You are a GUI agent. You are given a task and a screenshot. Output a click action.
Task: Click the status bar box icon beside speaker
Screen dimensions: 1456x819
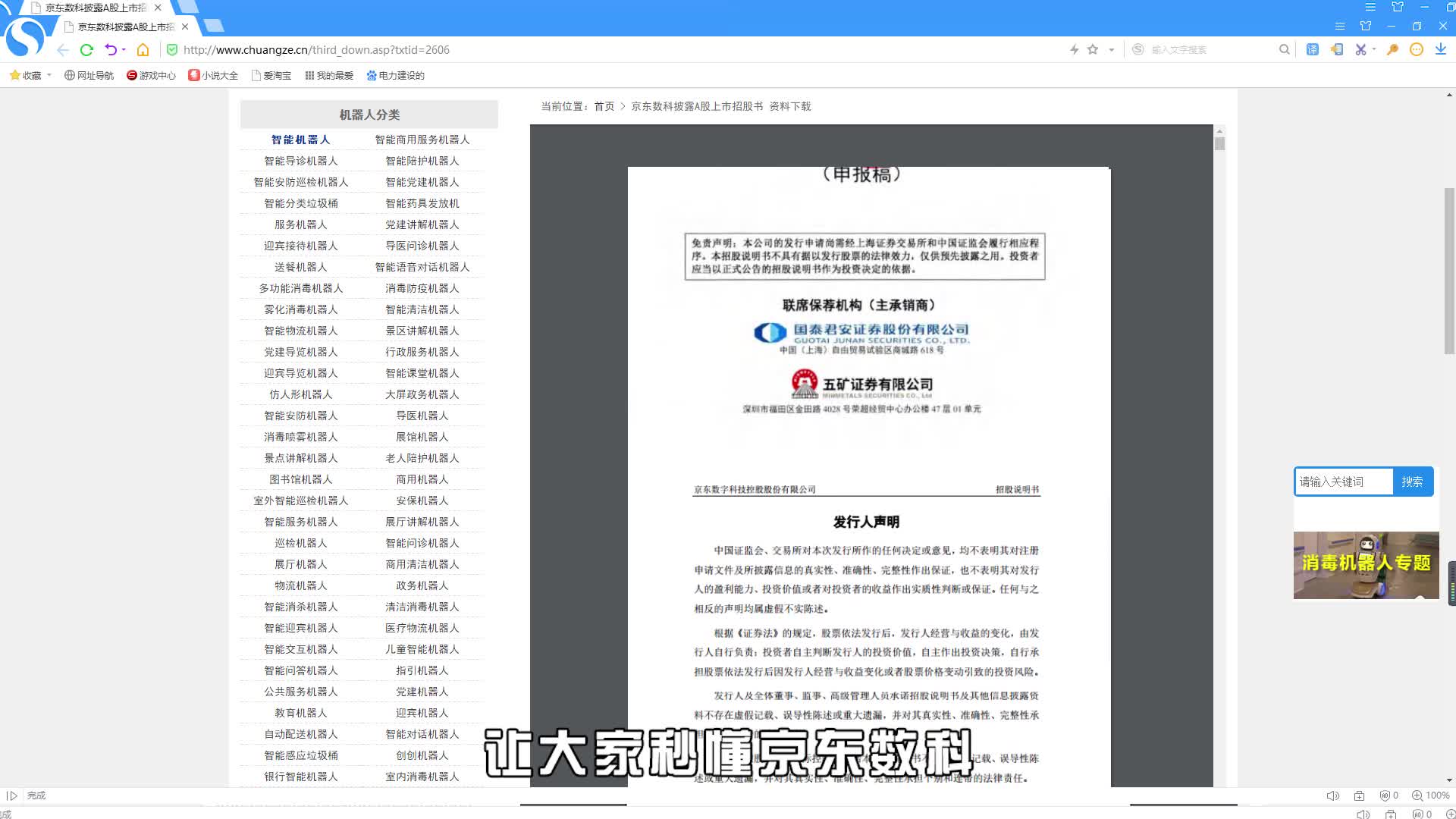[x=1359, y=795]
